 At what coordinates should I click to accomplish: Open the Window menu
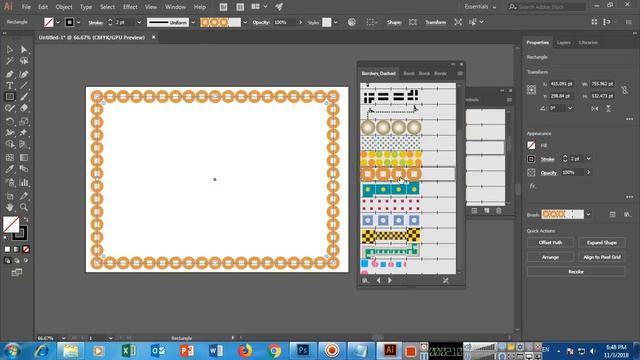tap(176, 7)
